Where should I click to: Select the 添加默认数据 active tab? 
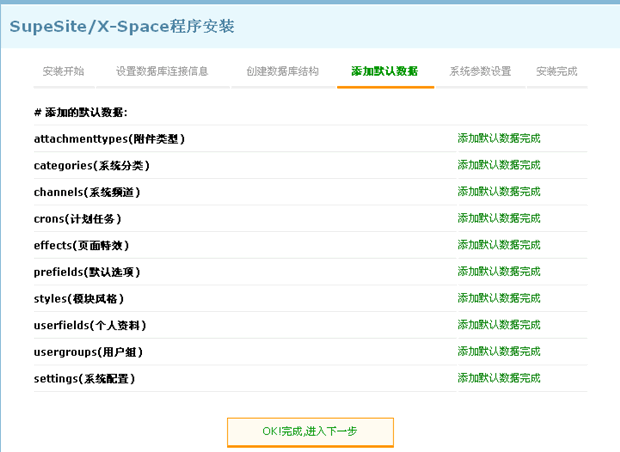point(385,72)
